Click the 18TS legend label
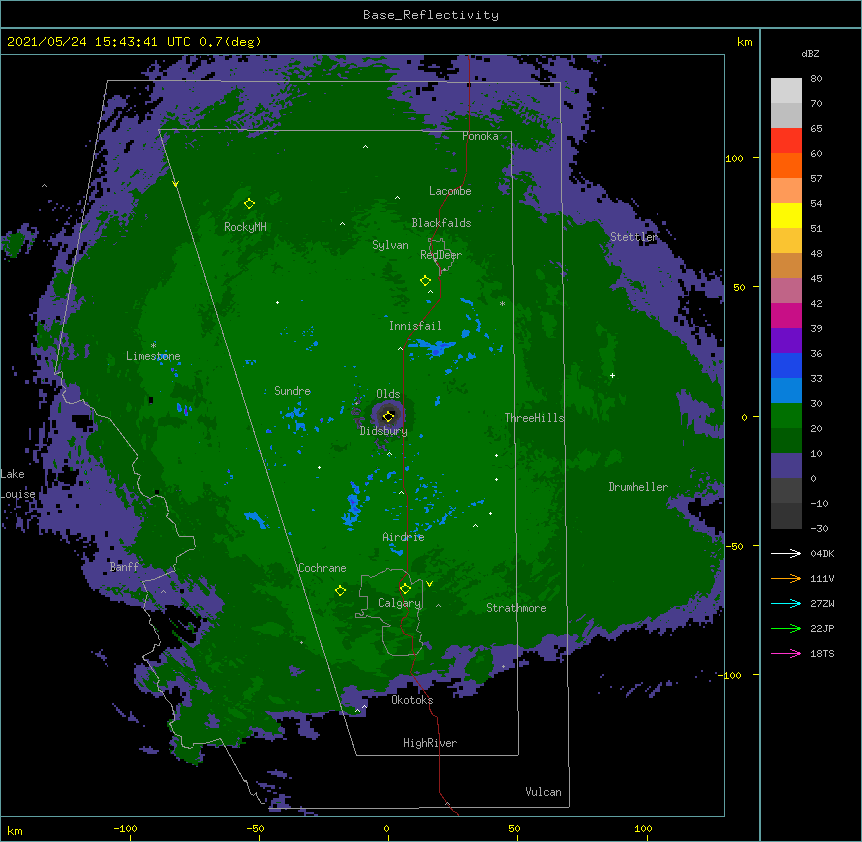The width and height of the screenshot is (862, 842). pyautogui.click(x=822, y=653)
